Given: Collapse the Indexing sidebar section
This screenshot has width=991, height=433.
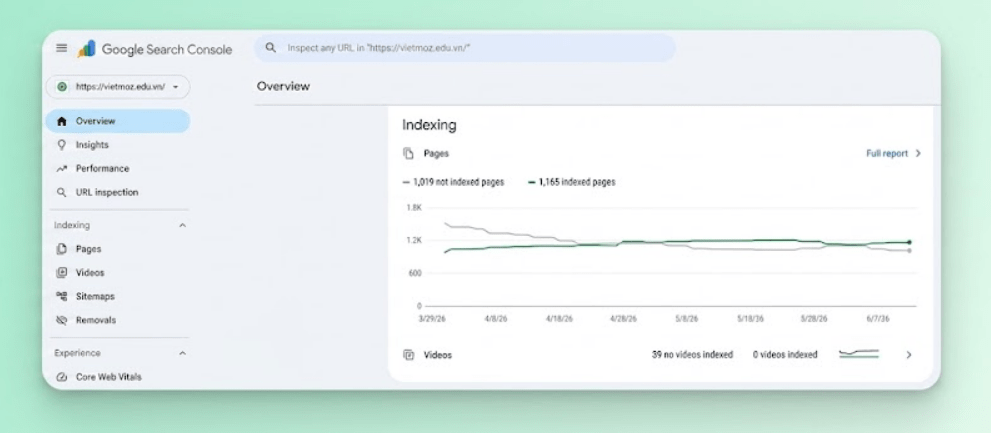Looking at the screenshot, I should click(182, 225).
